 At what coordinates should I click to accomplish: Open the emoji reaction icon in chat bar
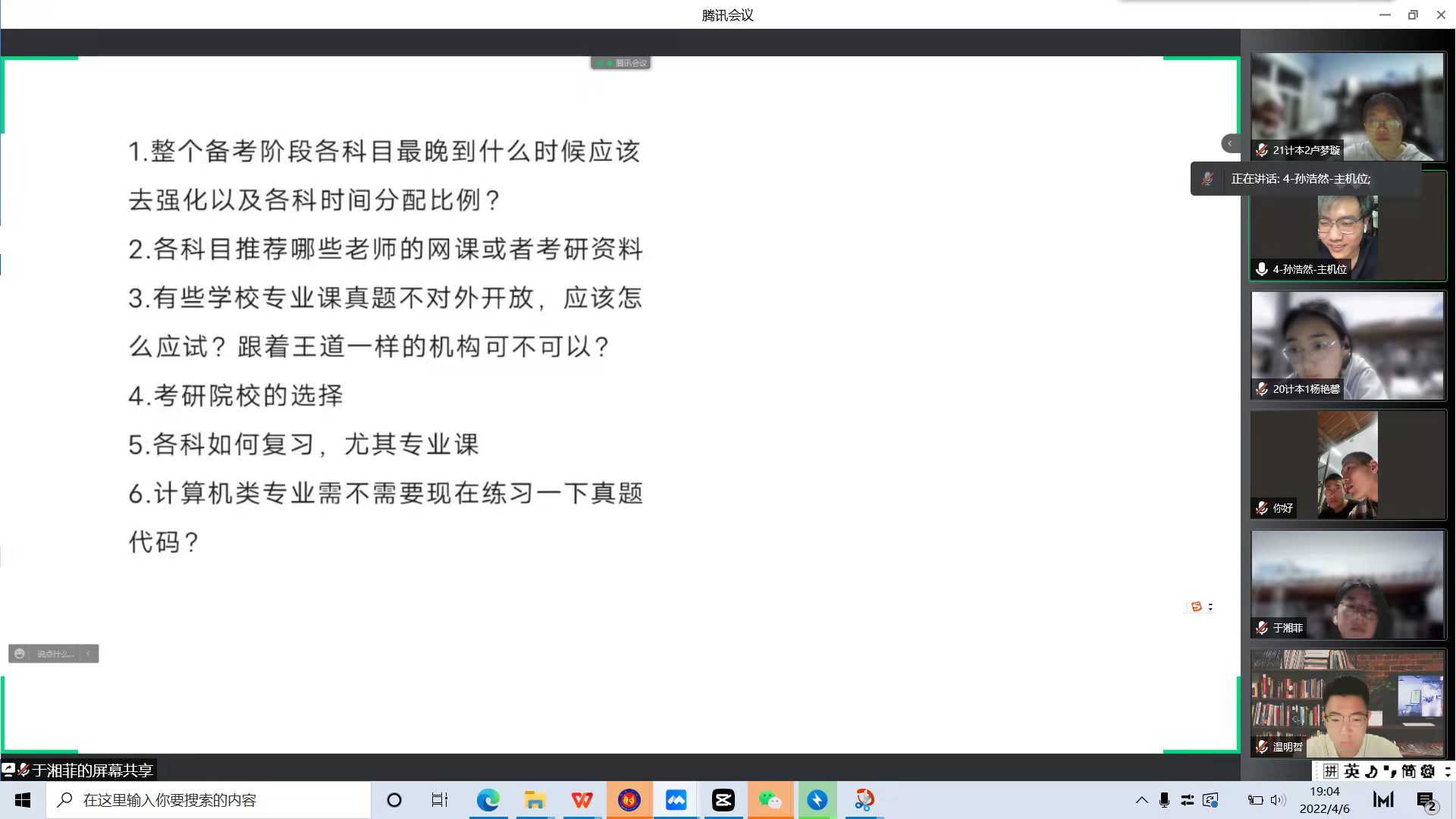[x=20, y=654]
